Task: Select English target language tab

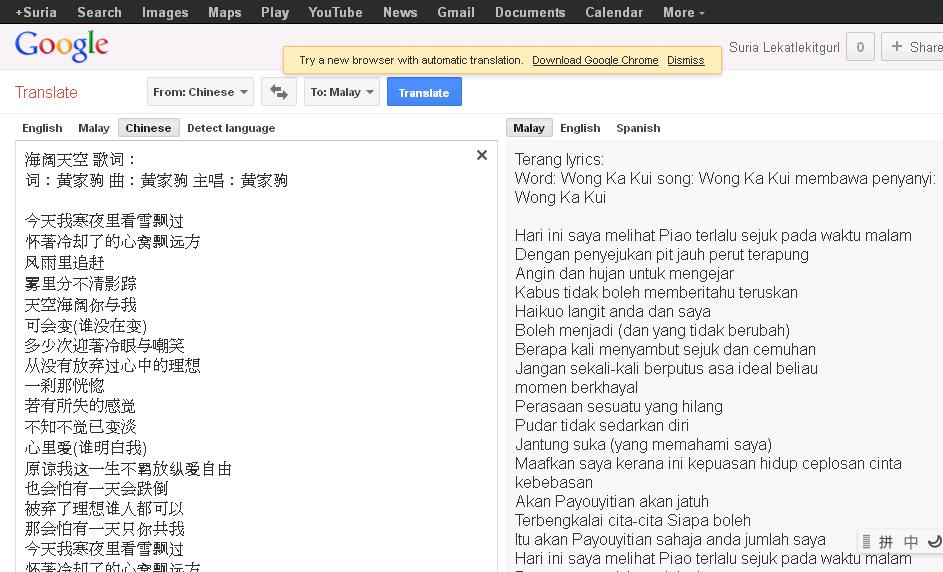Action: 580,128
